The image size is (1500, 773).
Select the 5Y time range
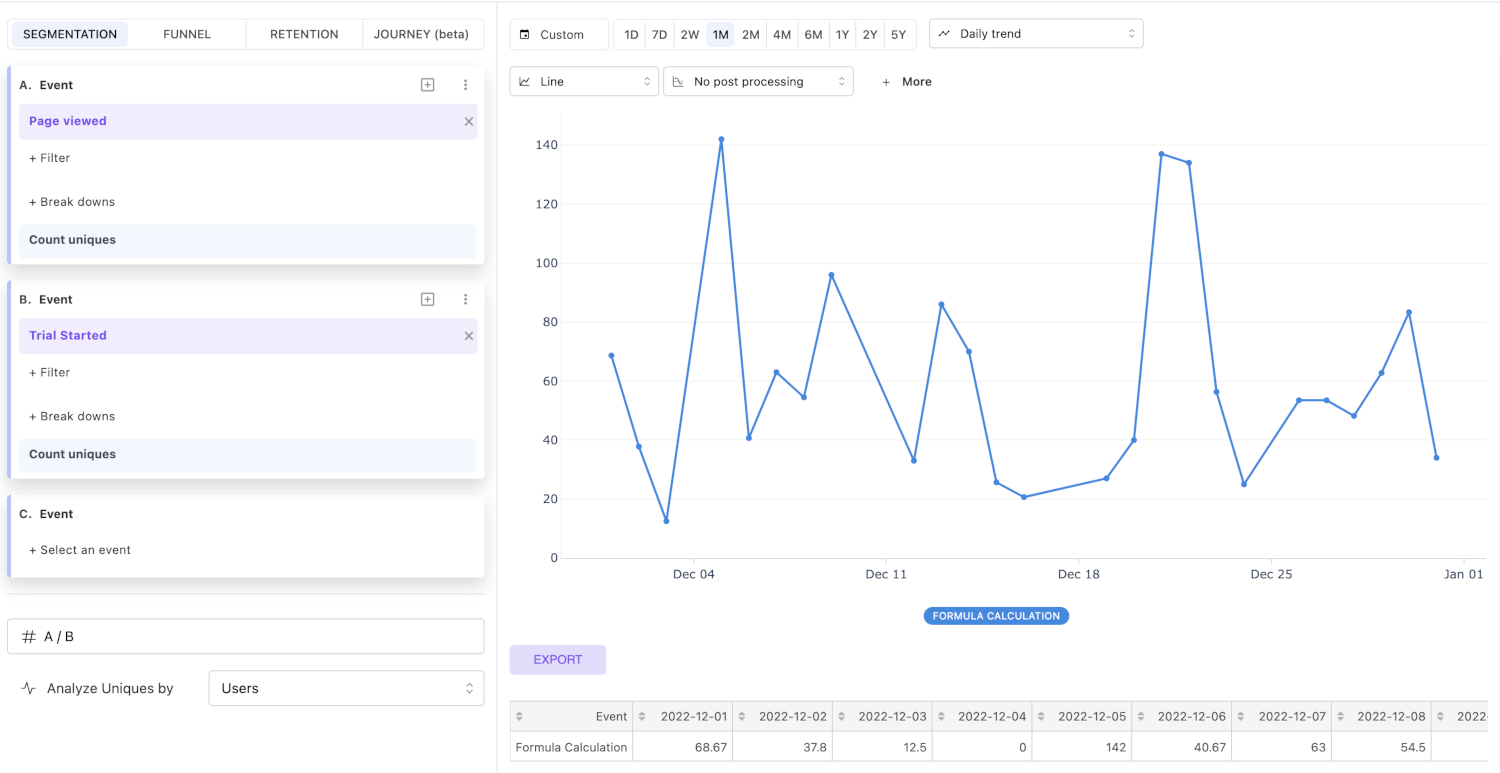coord(898,34)
